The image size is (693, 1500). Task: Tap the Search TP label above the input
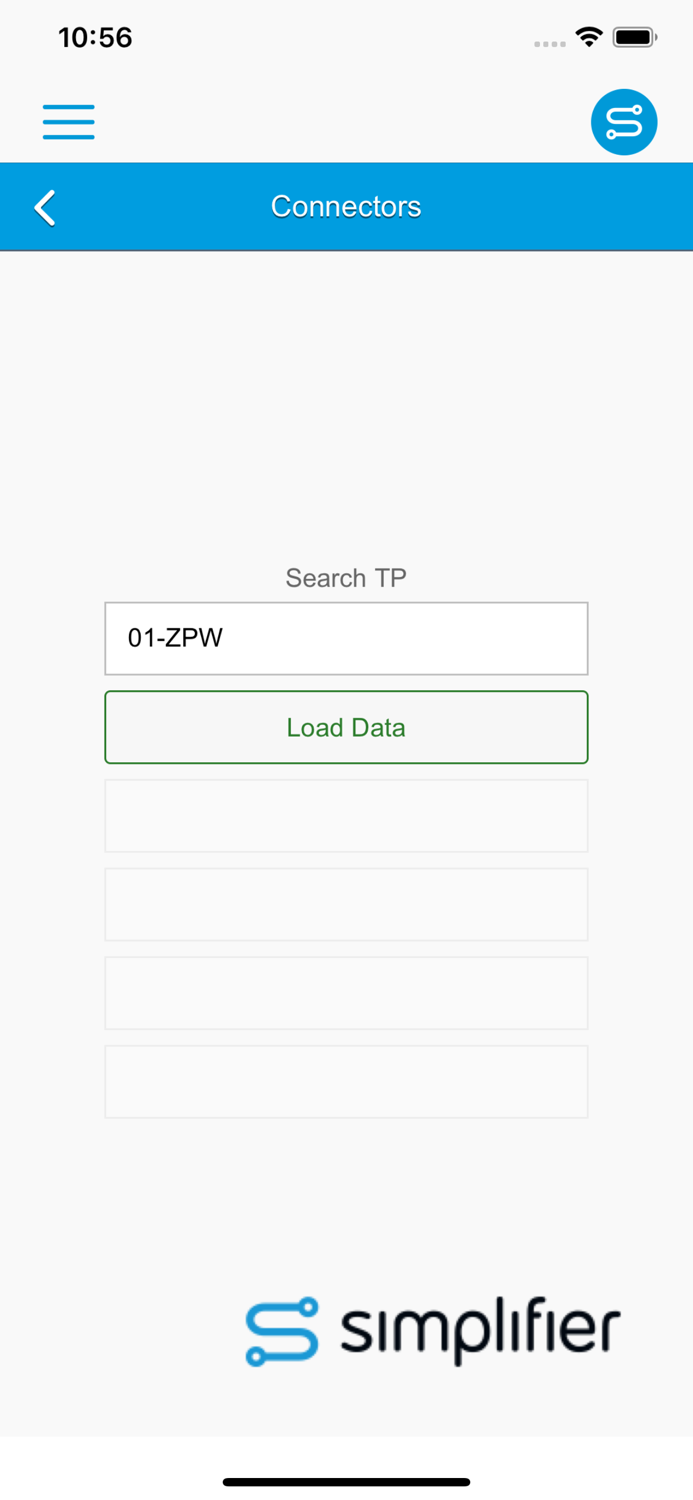click(x=346, y=577)
